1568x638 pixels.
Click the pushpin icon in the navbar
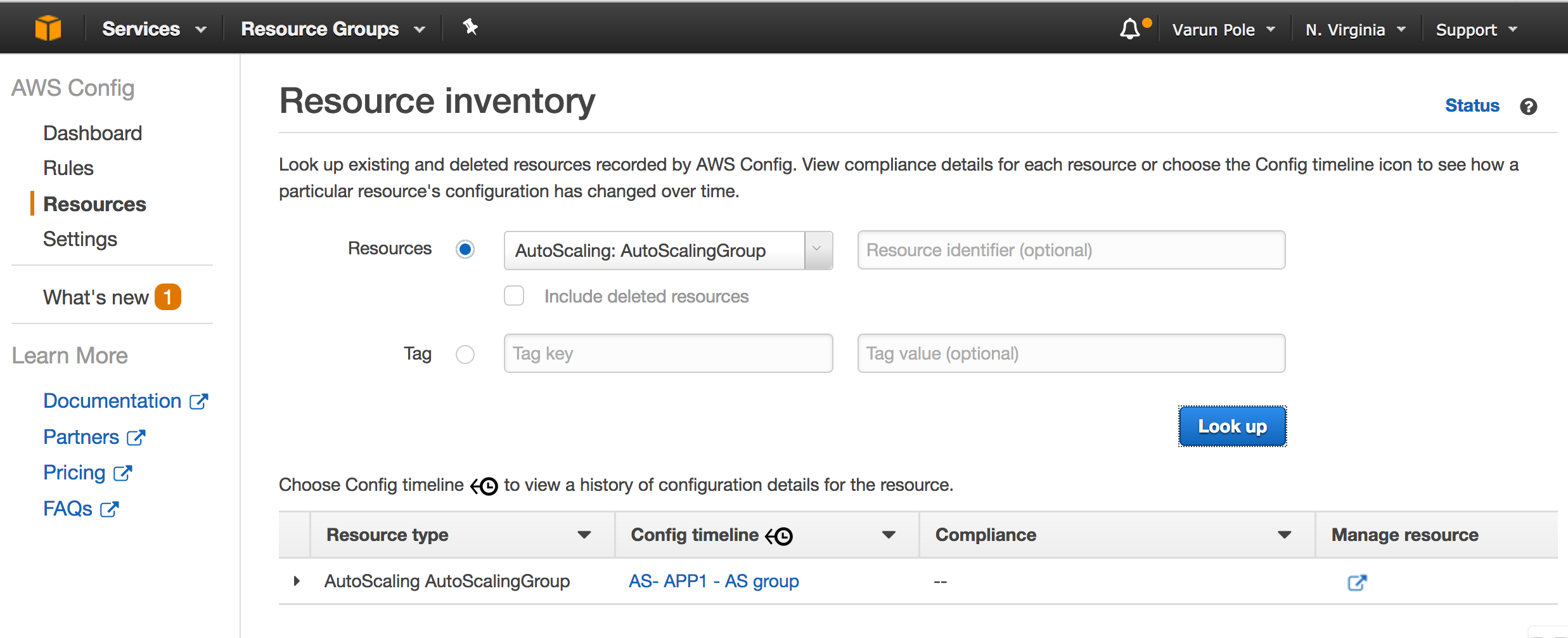click(470, 27)
